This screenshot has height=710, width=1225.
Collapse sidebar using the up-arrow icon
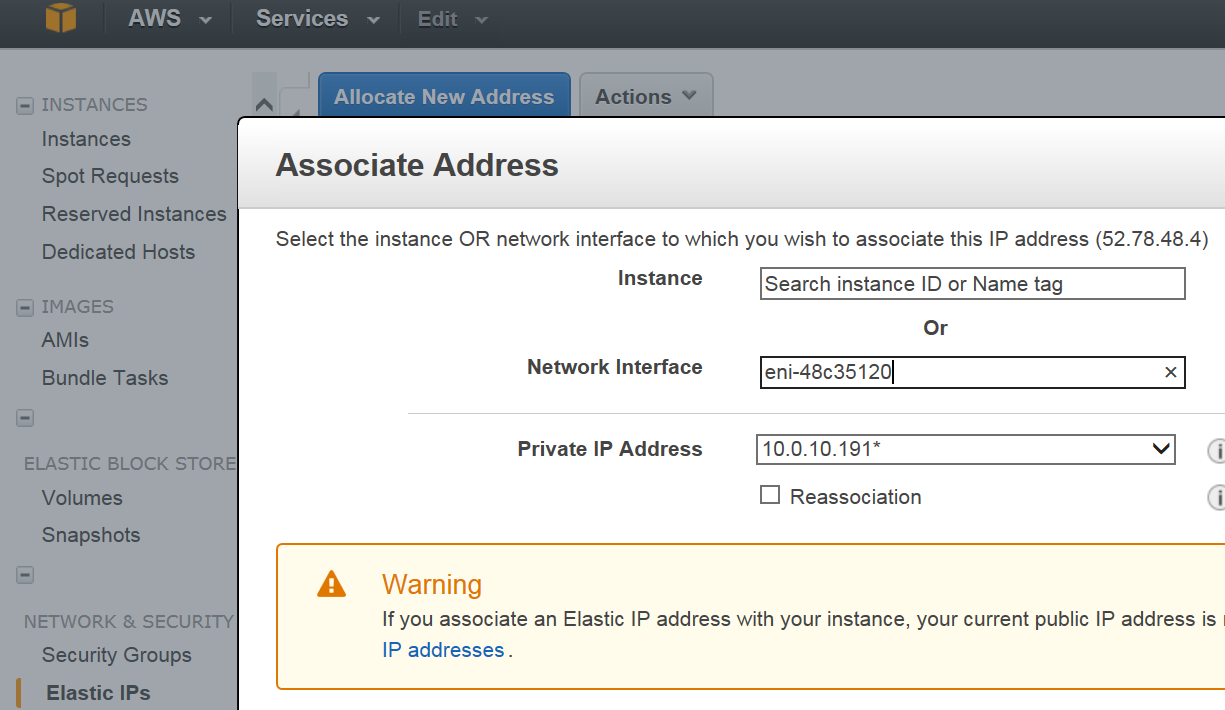pos(264,103)
